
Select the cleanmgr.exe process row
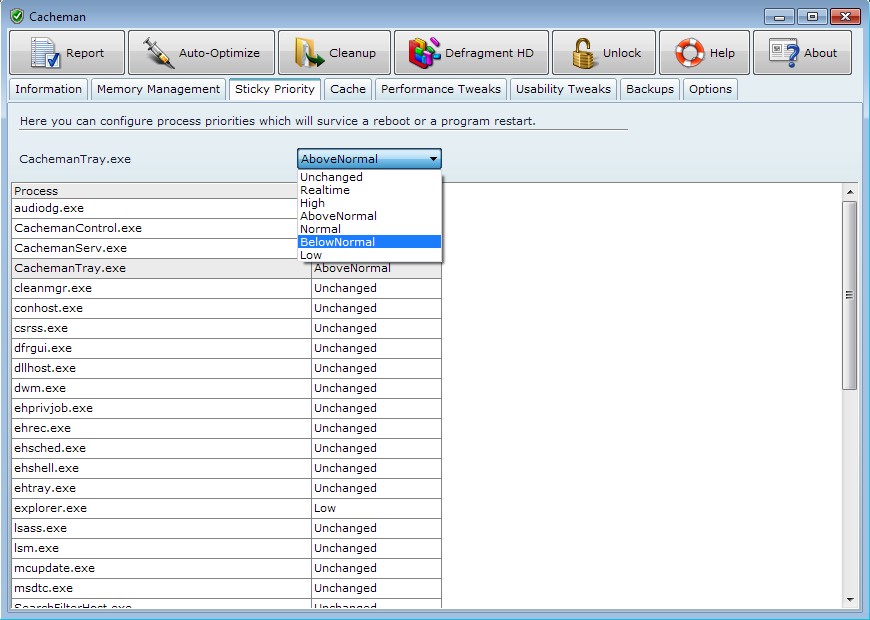(x=161, y=288)
